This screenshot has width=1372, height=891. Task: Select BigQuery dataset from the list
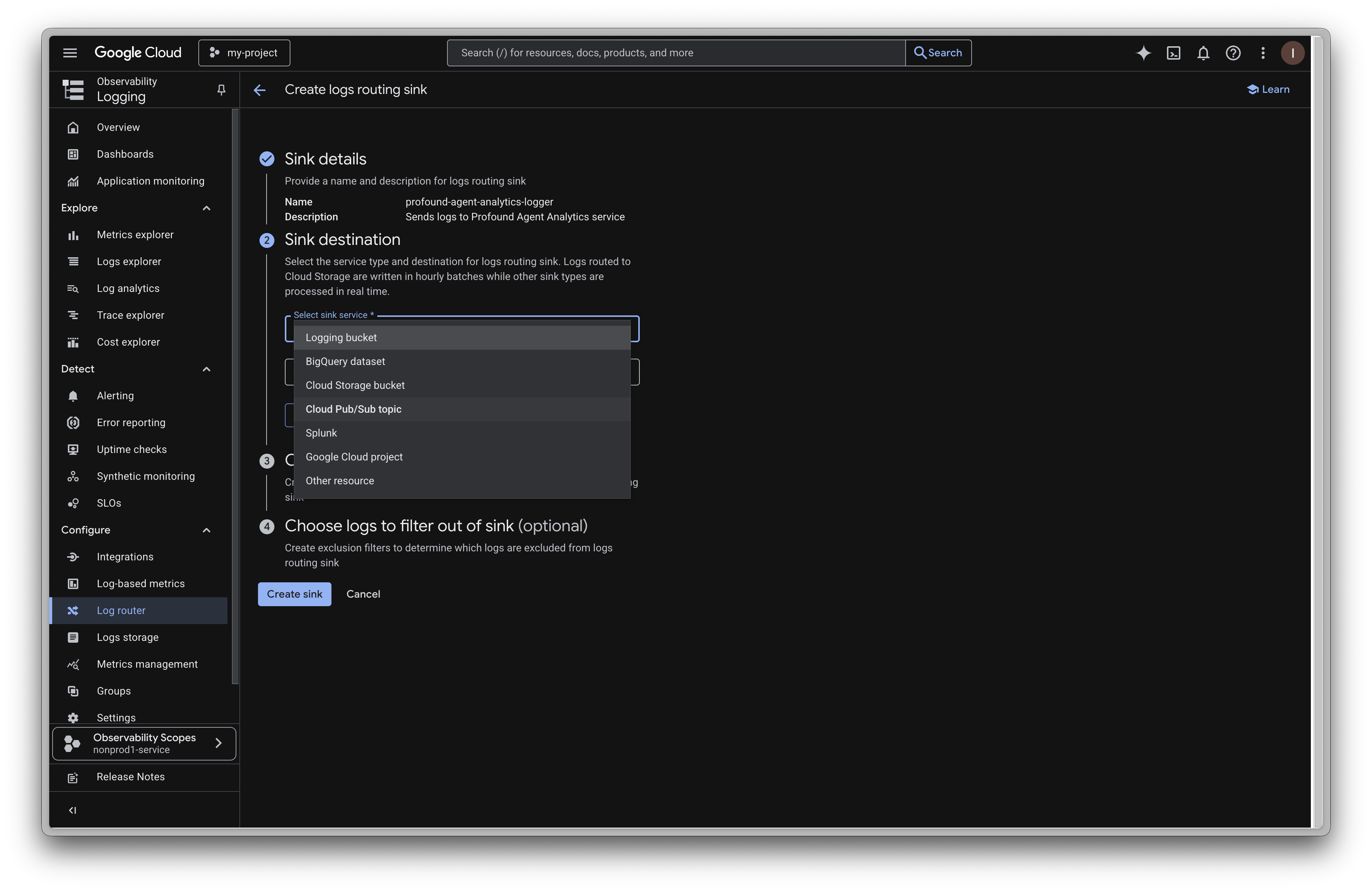[345, 361]
